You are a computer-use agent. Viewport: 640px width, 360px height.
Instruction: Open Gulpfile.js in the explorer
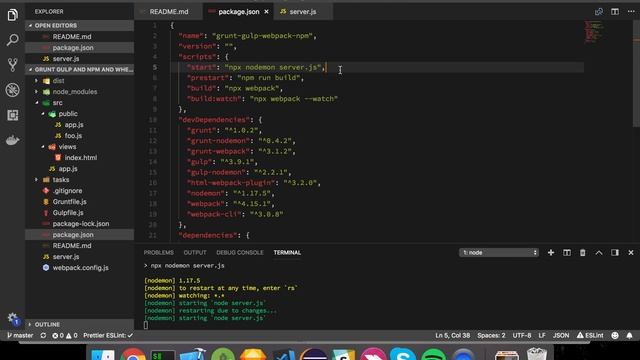68,213
